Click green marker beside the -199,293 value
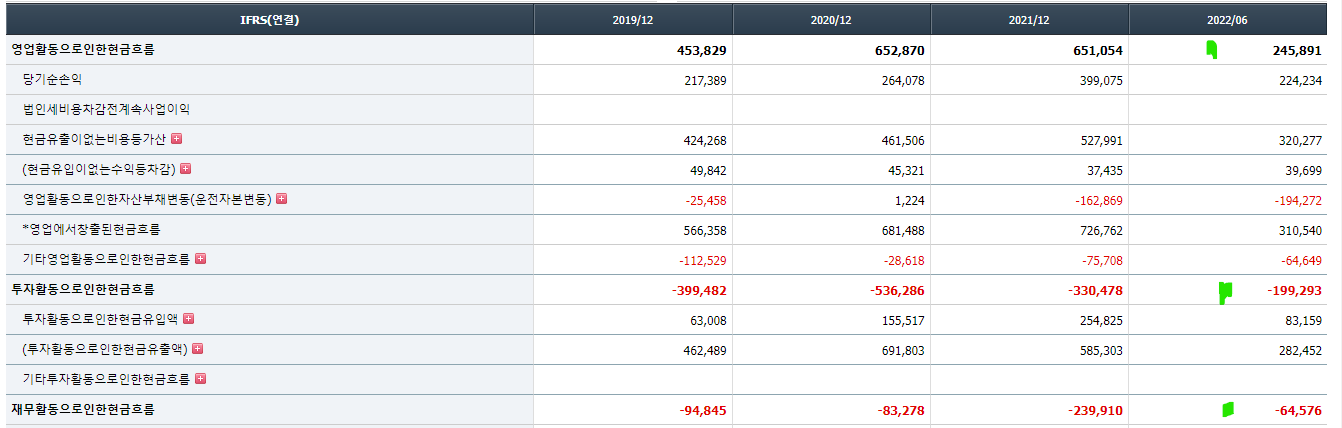 pos(1225,291)
